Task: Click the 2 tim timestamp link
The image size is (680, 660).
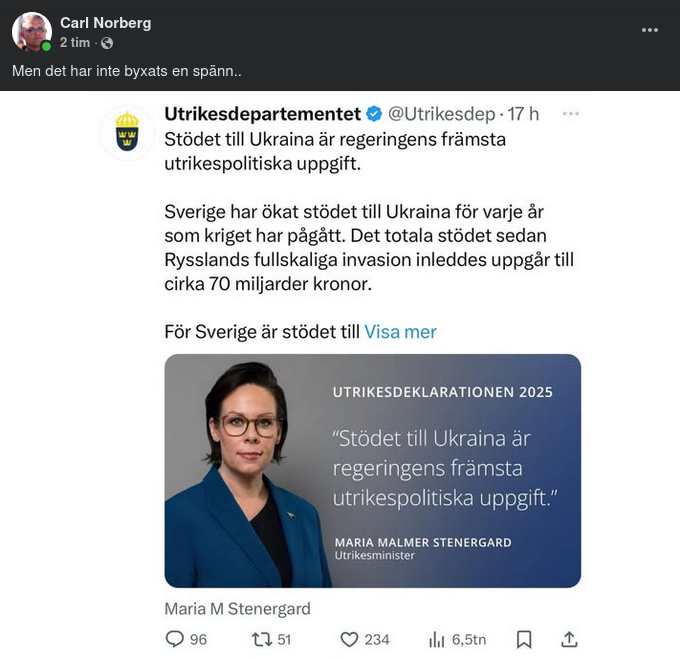Action: (x=75, y=43)
